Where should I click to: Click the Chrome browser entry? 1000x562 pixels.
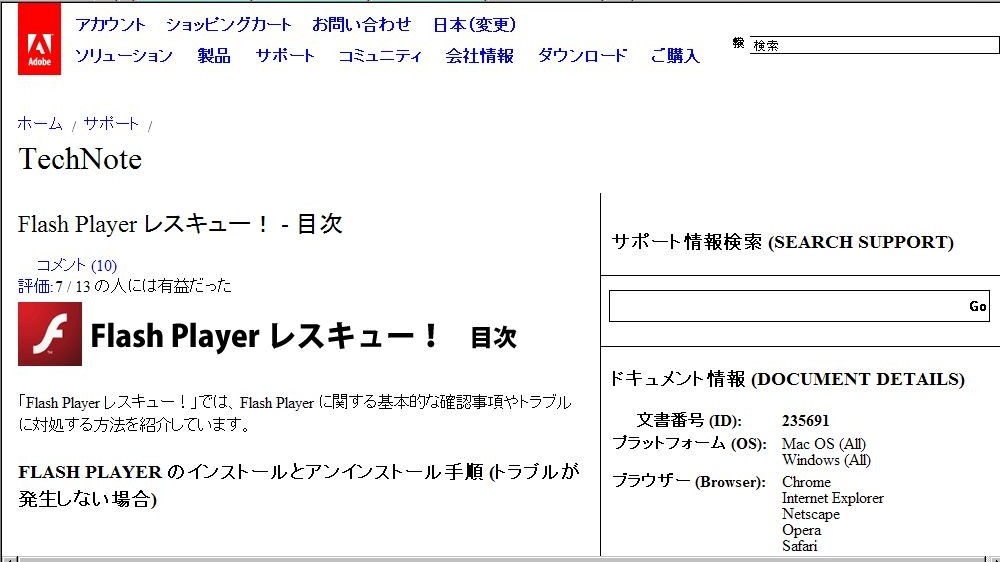coord(806,482)
